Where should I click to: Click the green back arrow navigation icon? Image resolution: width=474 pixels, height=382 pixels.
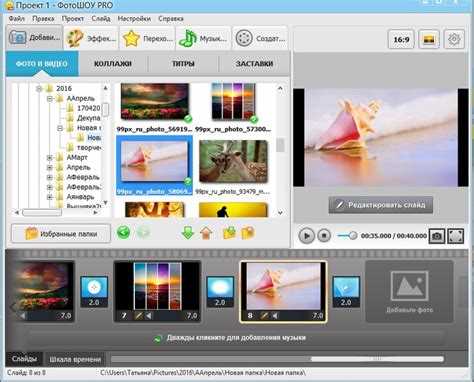coord(123,232)
